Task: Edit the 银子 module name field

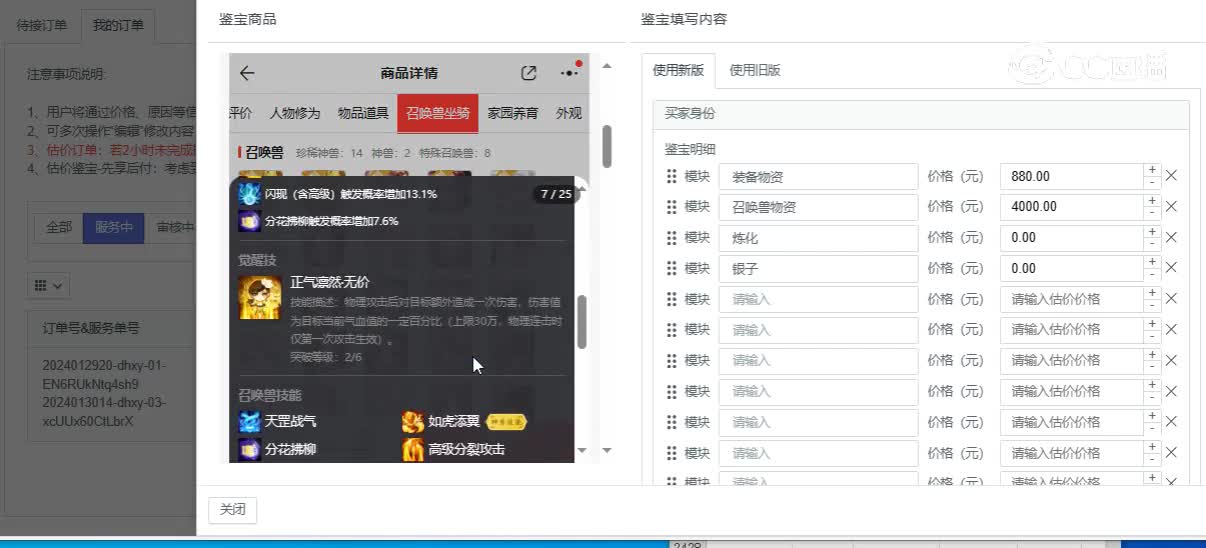Action: point(818,268)
